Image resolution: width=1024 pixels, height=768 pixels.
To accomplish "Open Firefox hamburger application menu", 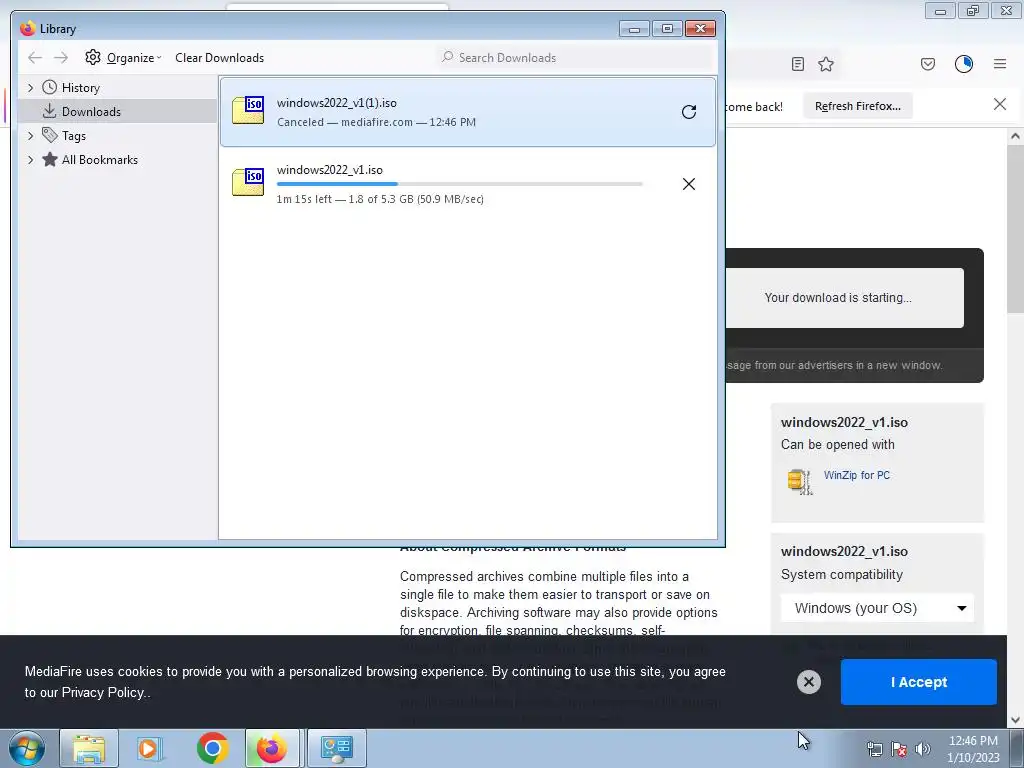I will (1000, 64).
